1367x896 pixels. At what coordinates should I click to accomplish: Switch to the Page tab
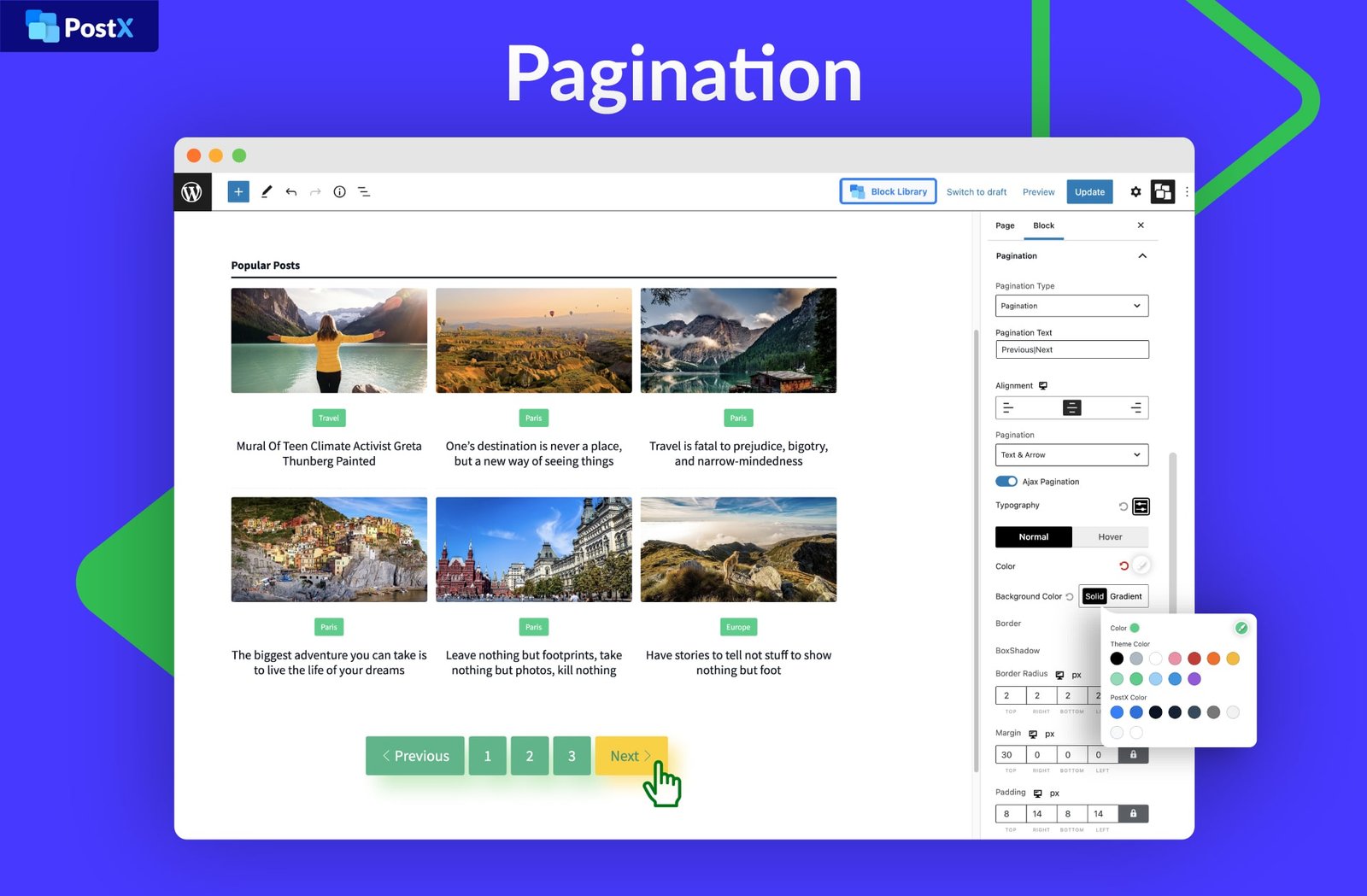tap(1005, 225)
